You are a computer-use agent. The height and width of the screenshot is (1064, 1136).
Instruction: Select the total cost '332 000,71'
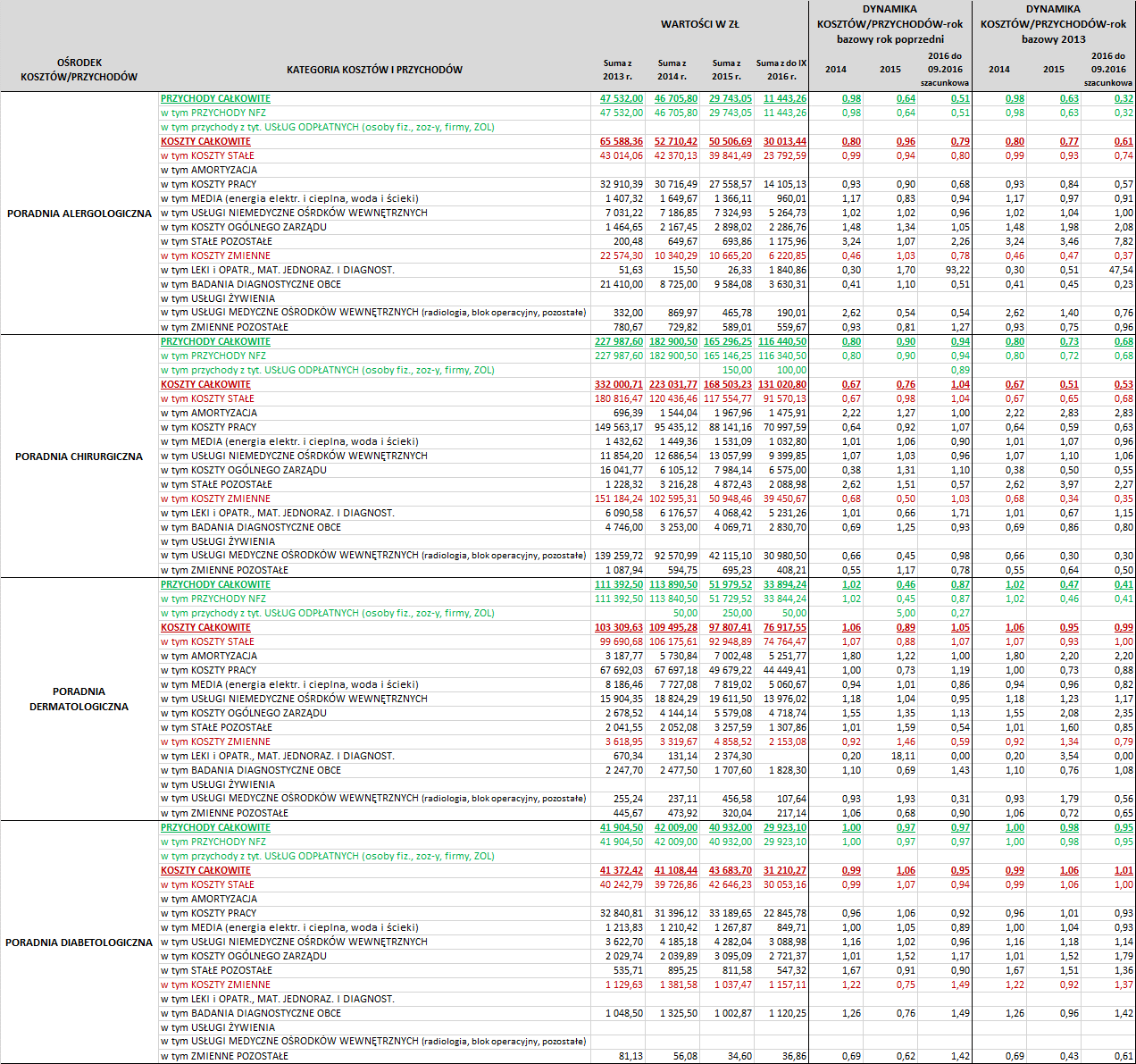pyautogui.click(x=618, y=384)
